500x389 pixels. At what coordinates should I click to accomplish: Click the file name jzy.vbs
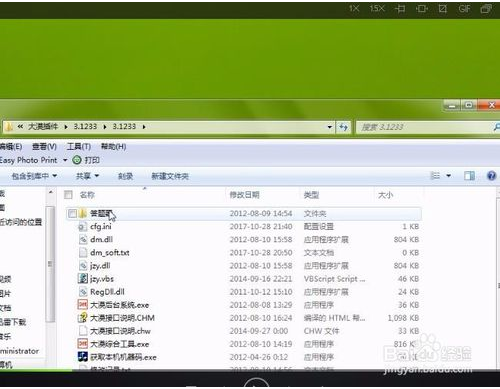coord(102,279)
